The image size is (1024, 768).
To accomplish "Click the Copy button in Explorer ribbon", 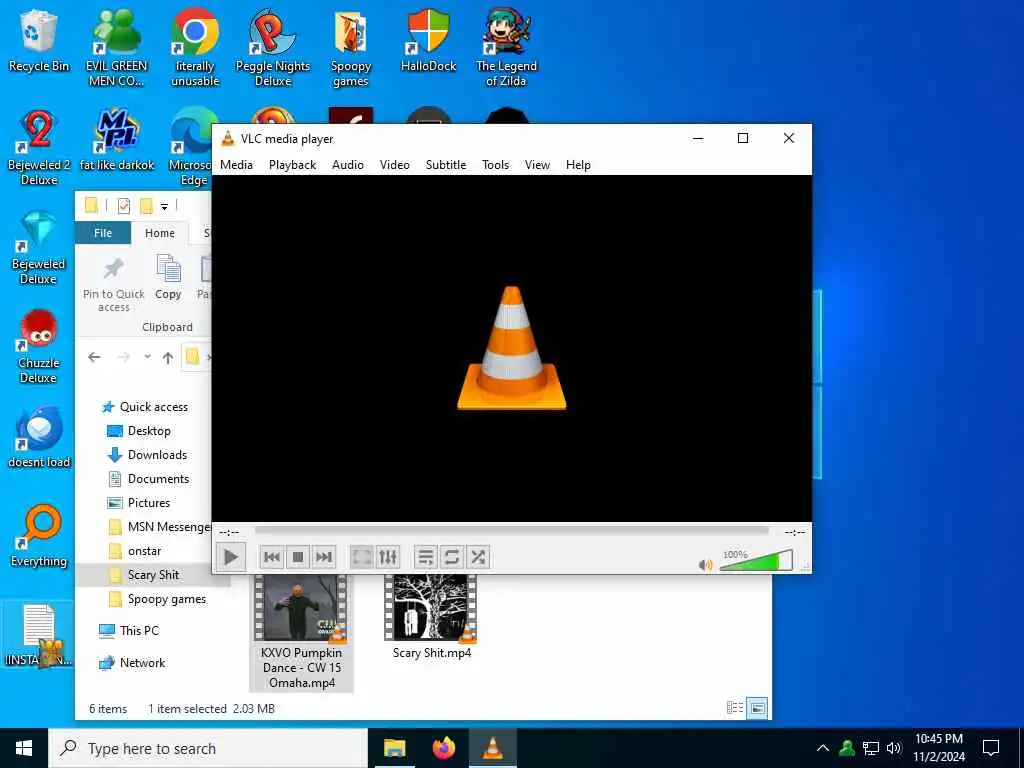I will (x=168, y=278).
